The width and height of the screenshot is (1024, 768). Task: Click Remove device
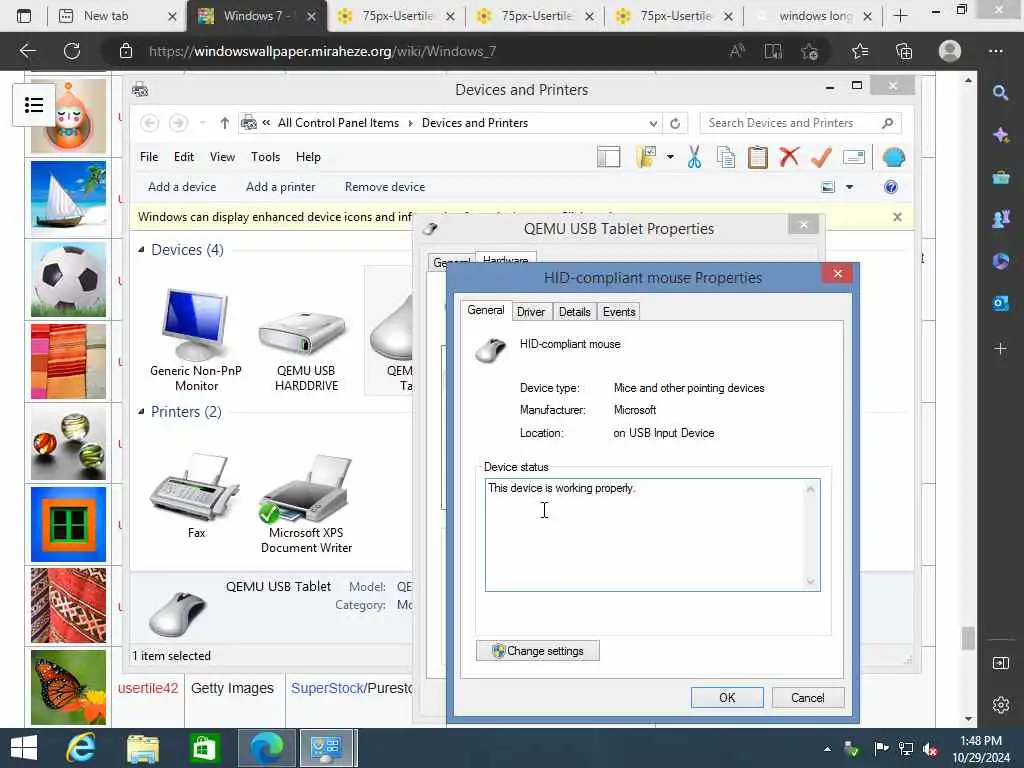tap(385, 187)
